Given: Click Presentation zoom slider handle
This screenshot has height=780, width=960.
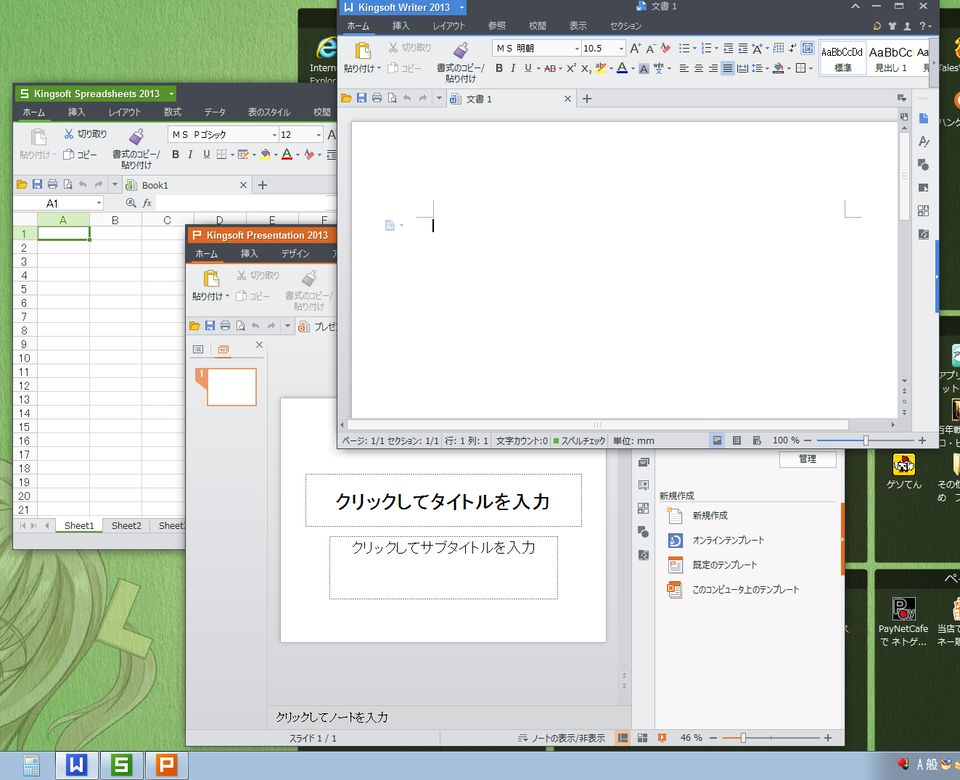Looking at the screenshot, I should 743,738.
